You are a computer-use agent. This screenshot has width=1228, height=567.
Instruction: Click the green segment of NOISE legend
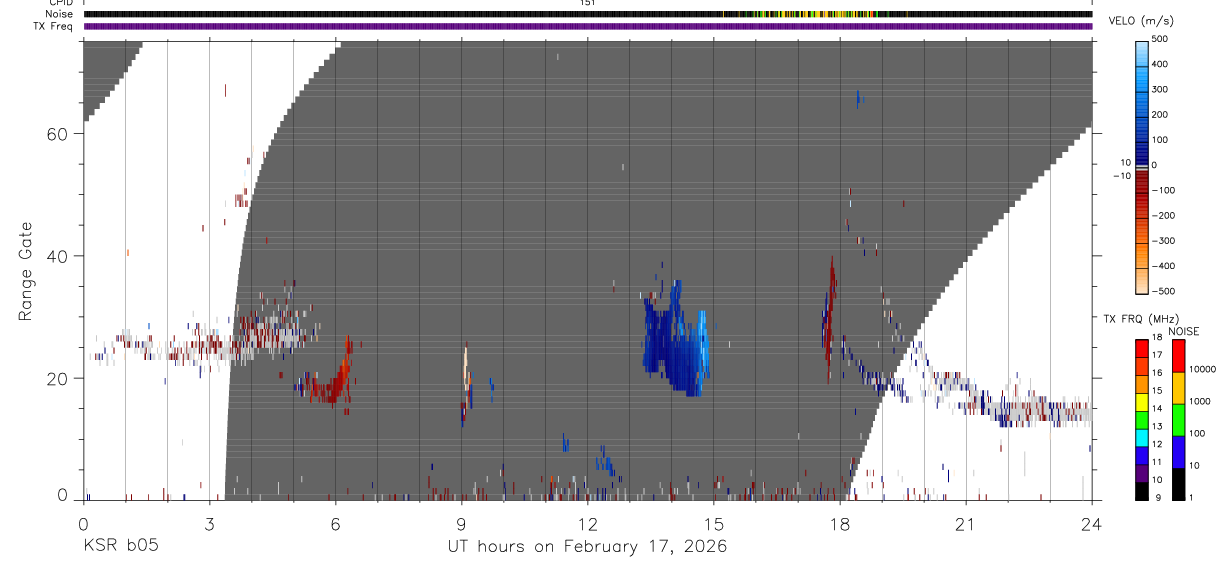coord(1179,420)
